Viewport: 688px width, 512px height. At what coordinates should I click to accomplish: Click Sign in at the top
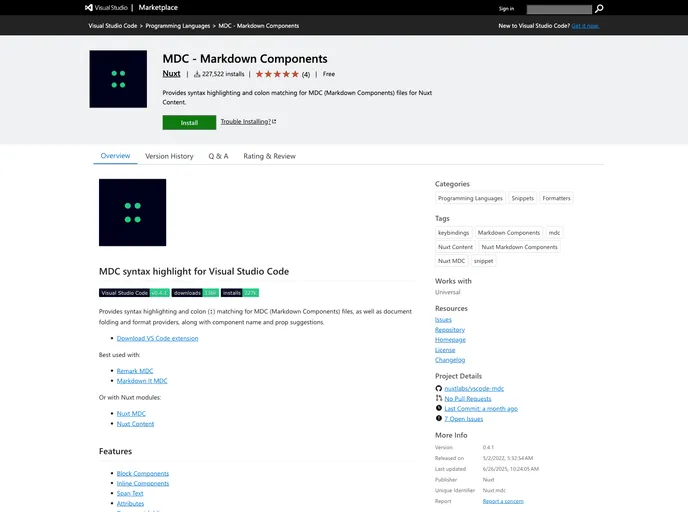click(506, 9)
